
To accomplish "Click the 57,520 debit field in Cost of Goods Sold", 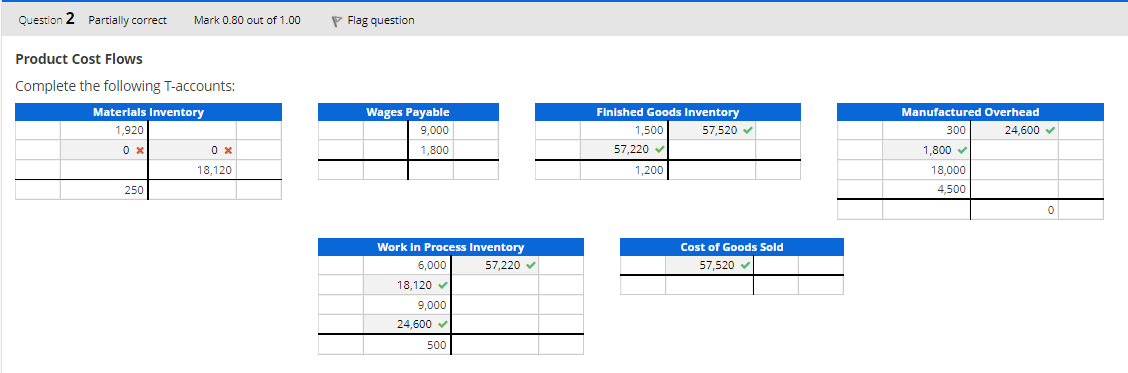I will point(709,265).
